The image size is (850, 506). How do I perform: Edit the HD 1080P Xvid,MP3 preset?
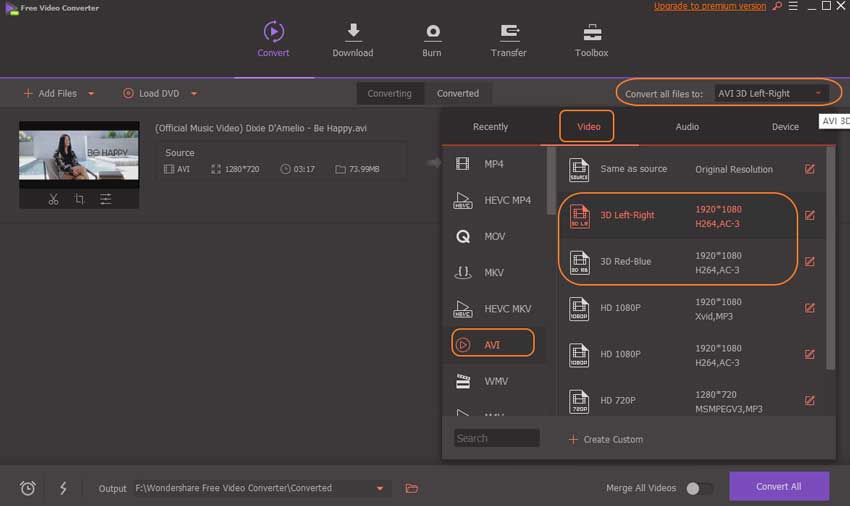809,308
